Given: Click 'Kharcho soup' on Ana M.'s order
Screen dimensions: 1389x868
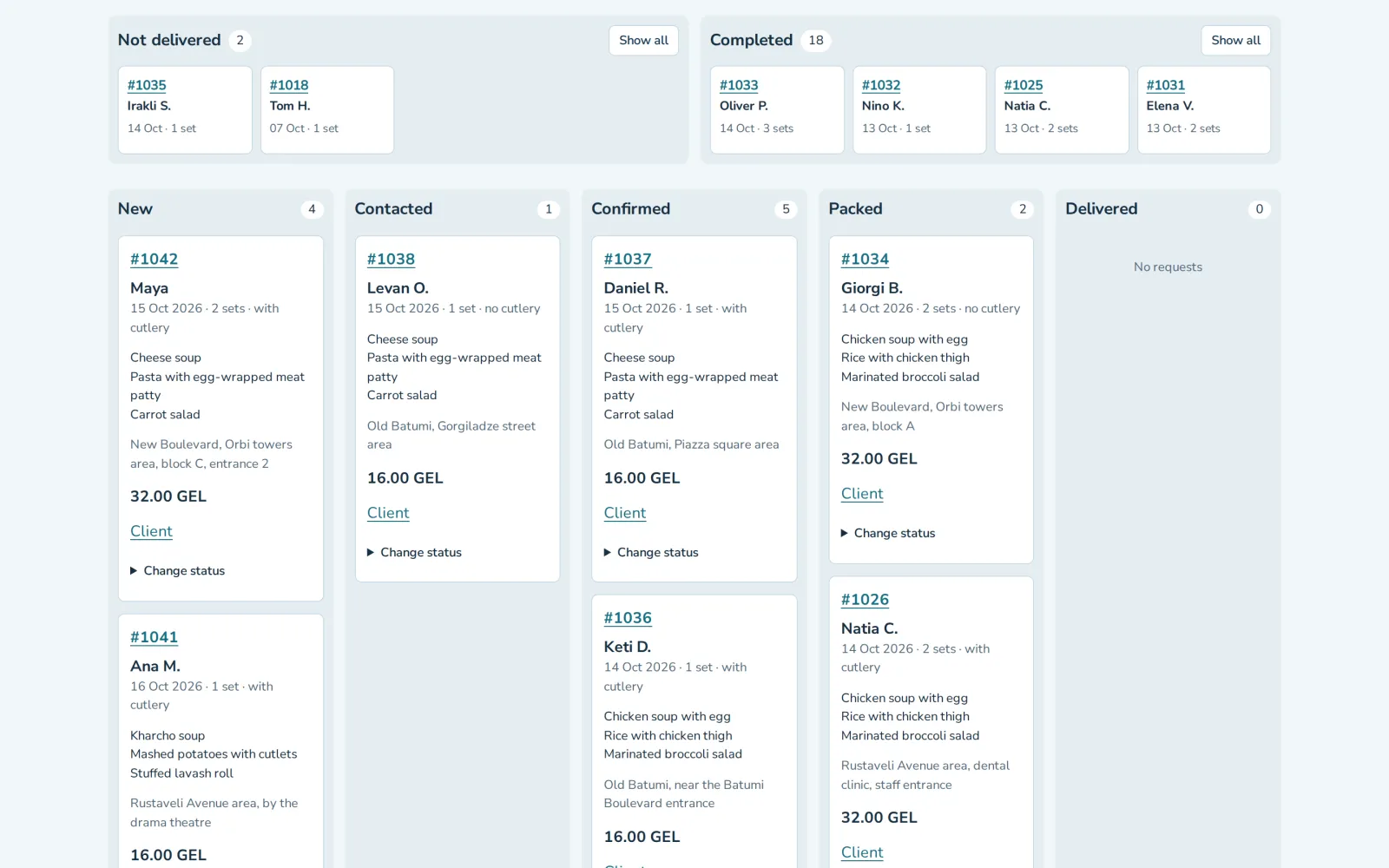Looking at the screenshot, I should [x=168, y=735].
